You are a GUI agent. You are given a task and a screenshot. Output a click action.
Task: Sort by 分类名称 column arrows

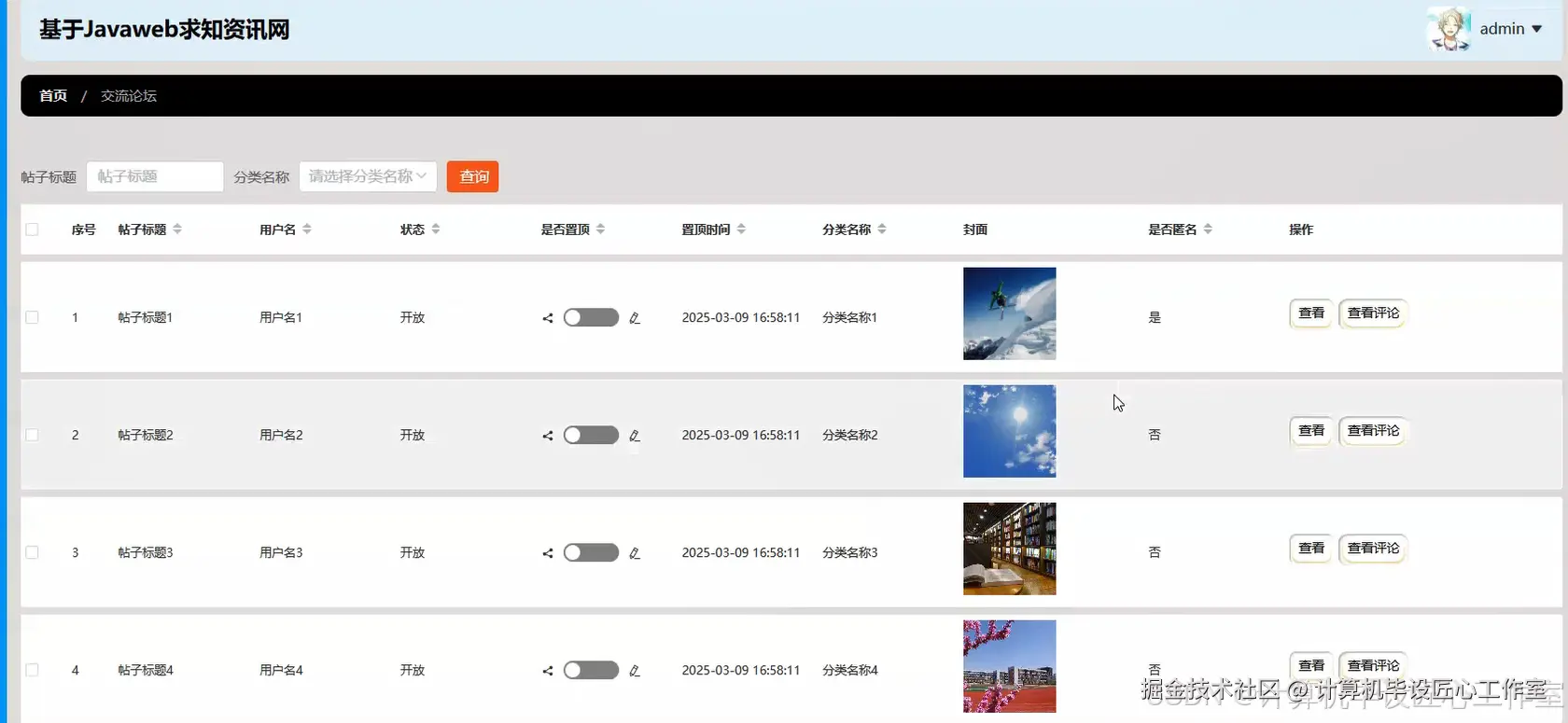[x=882, y=229]
